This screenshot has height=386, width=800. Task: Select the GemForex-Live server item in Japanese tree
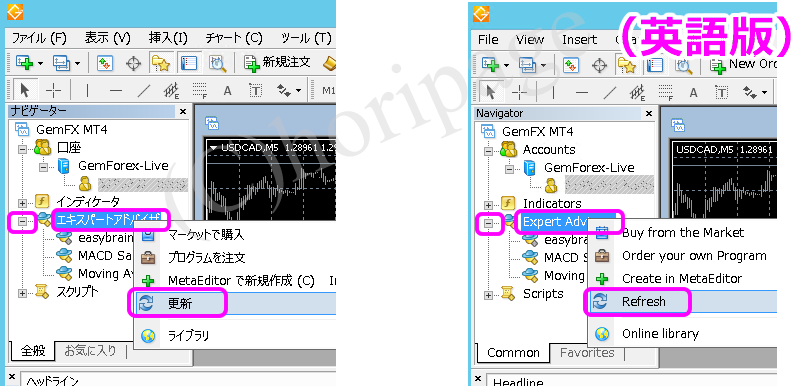(x=123, y=166)
